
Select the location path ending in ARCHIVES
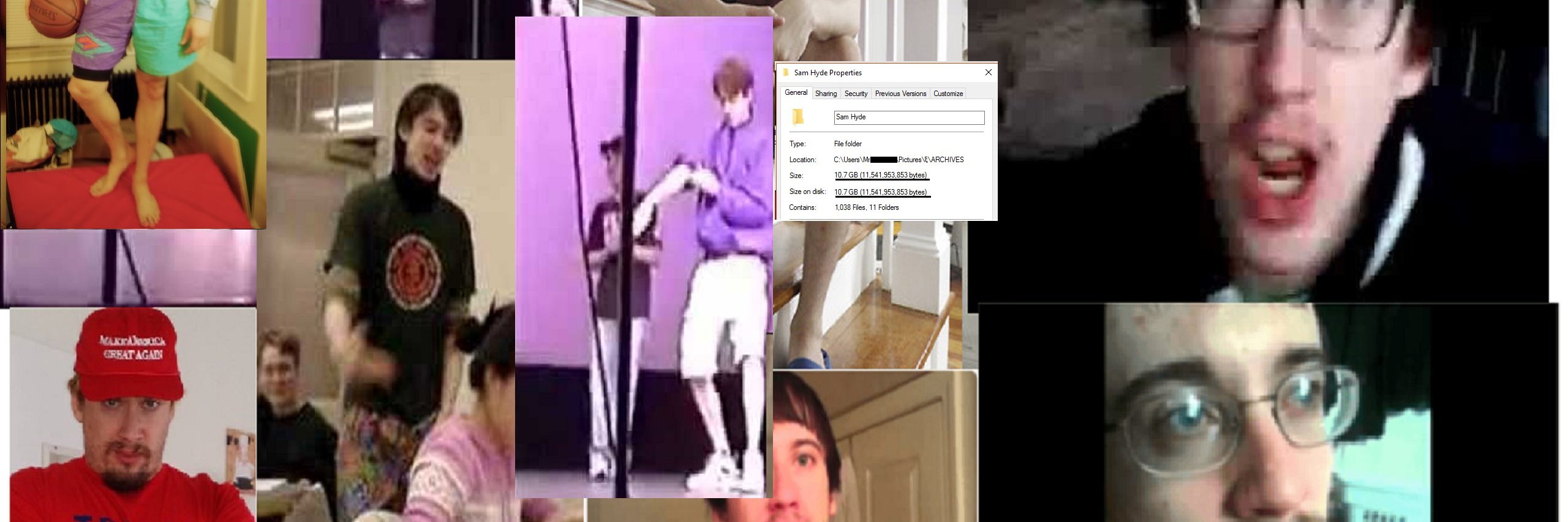(x=899, y=160)
